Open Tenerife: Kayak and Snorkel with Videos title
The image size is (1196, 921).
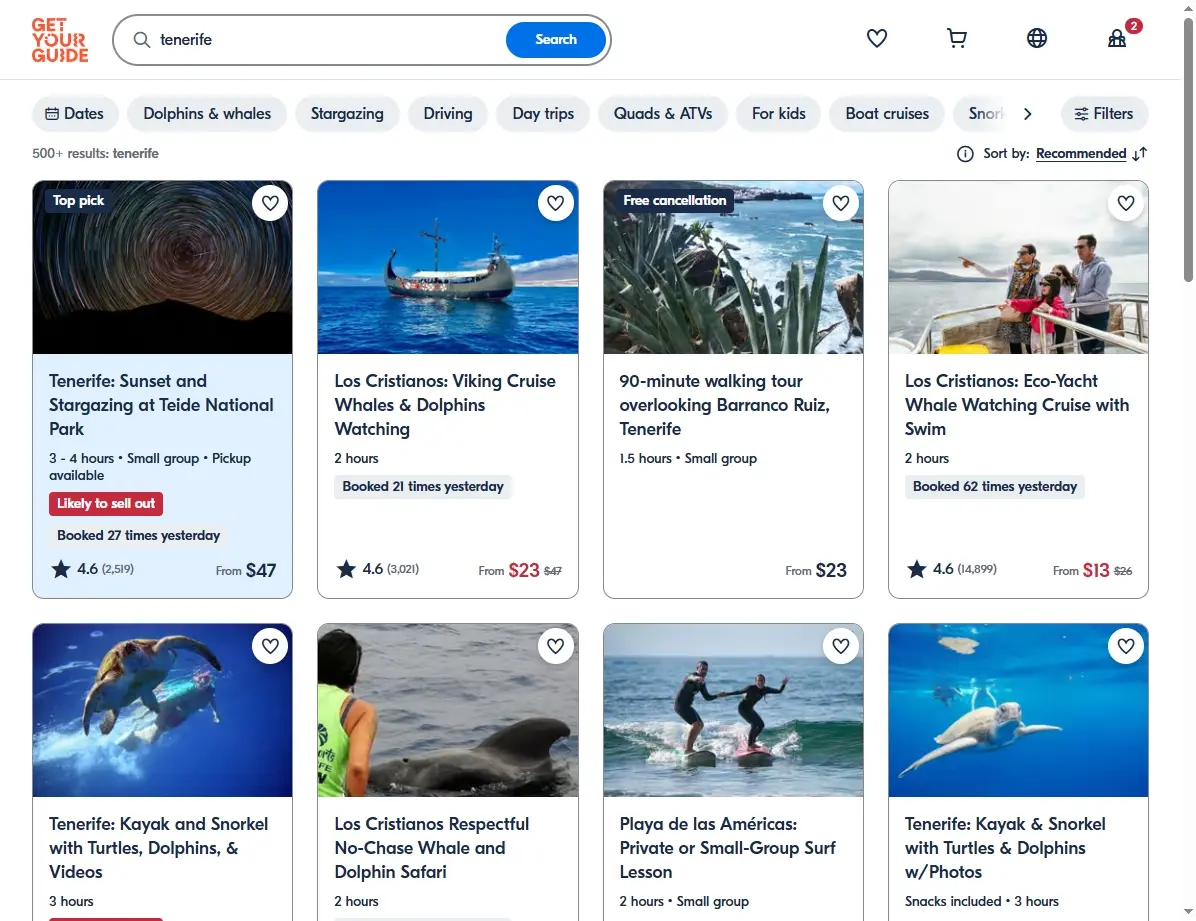(159, 848)
